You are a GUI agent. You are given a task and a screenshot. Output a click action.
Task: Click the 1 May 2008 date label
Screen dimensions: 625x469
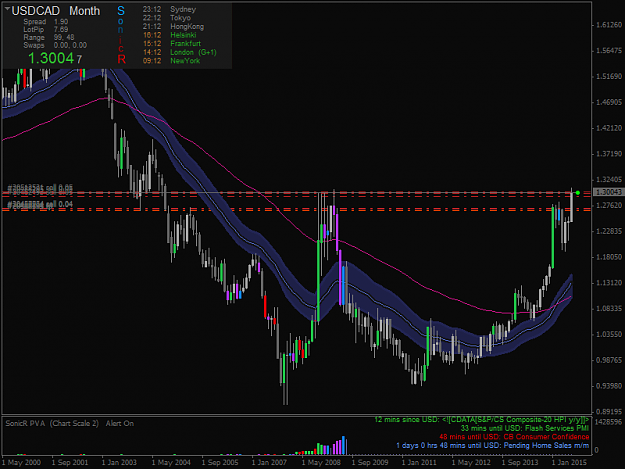pyautogui.click(x=321, y=463)
